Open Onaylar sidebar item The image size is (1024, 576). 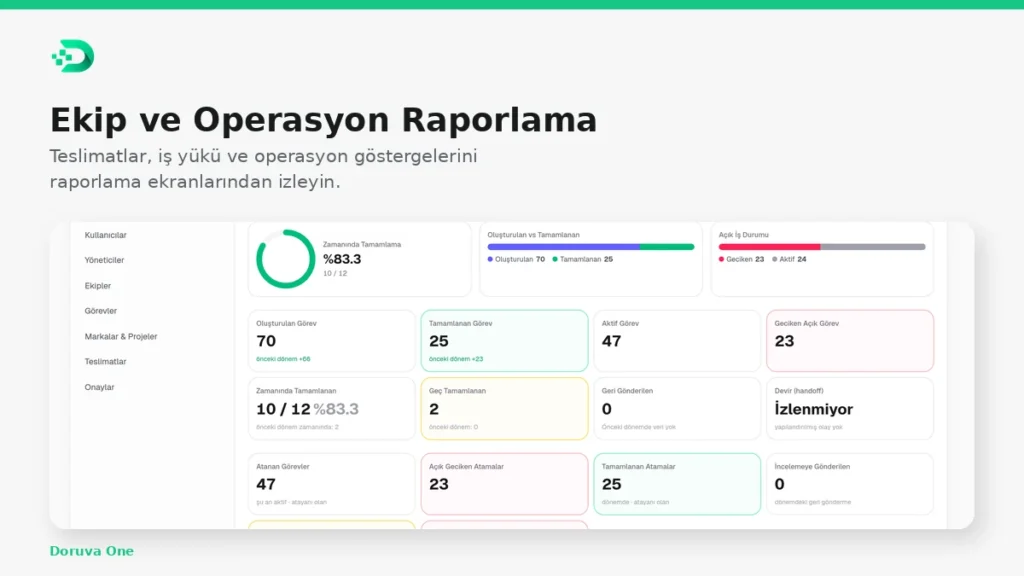[99, 387]
